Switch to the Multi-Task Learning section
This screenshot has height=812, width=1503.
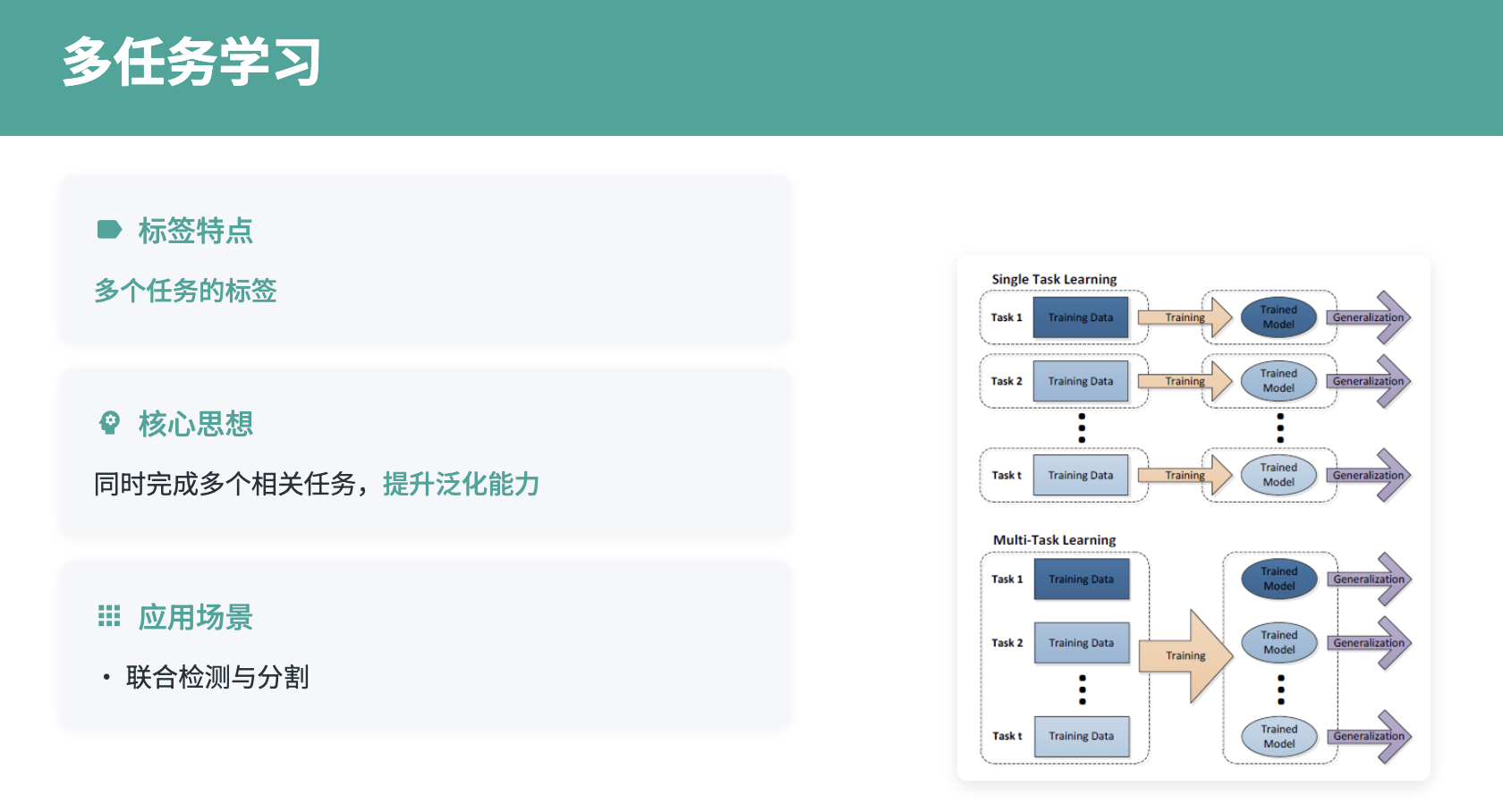point(1054,539)
